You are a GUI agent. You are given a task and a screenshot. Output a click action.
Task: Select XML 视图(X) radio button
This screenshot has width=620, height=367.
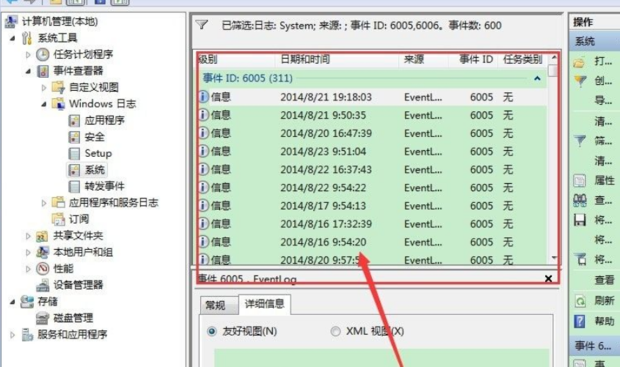(x=335, y=331)
